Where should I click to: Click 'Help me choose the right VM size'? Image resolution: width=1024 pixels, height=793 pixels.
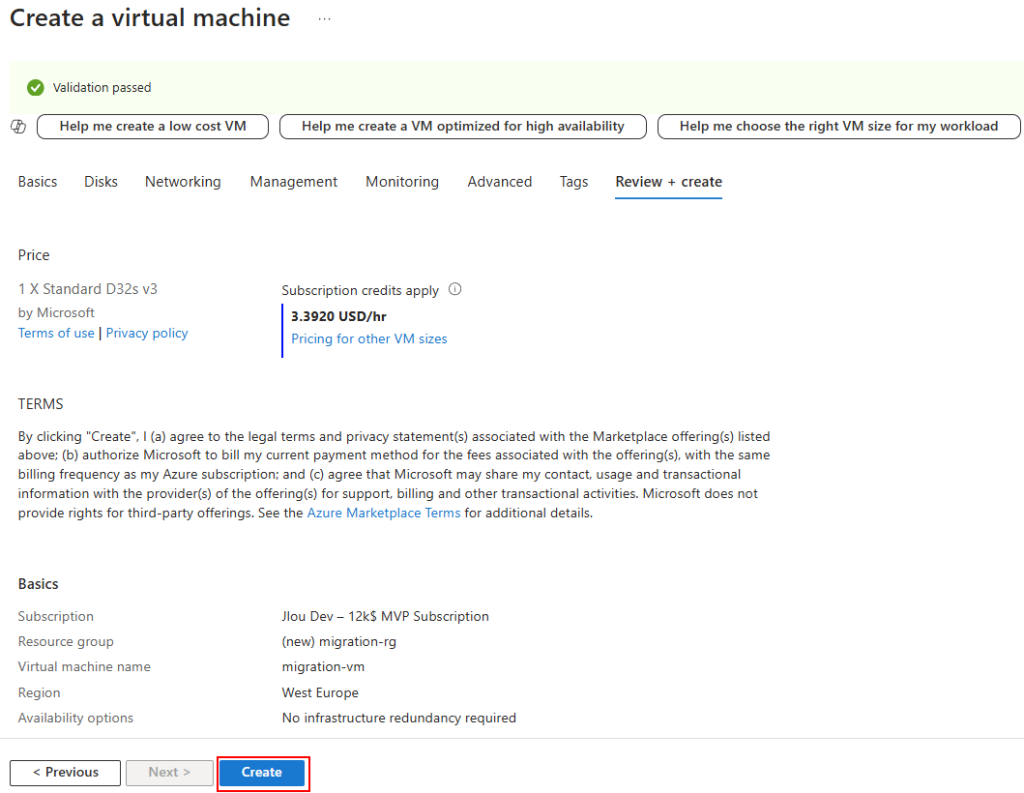pyautogui.click(x=838, y=126)
